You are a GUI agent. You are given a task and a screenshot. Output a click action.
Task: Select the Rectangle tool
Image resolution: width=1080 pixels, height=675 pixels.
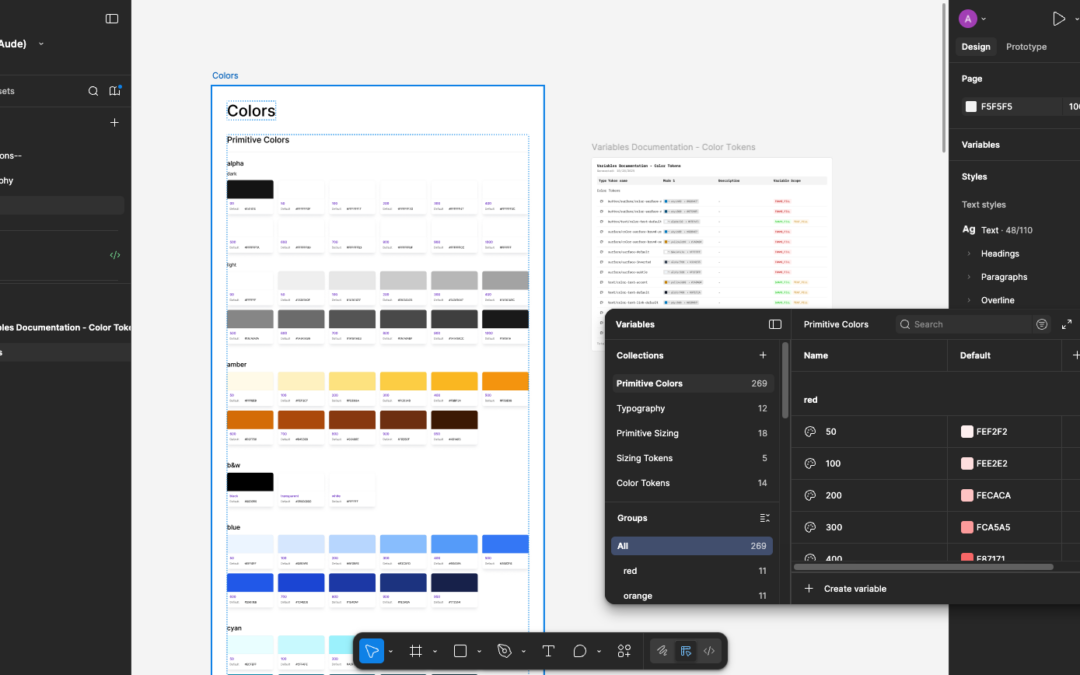pyautogui.click(x=458, y=650)
